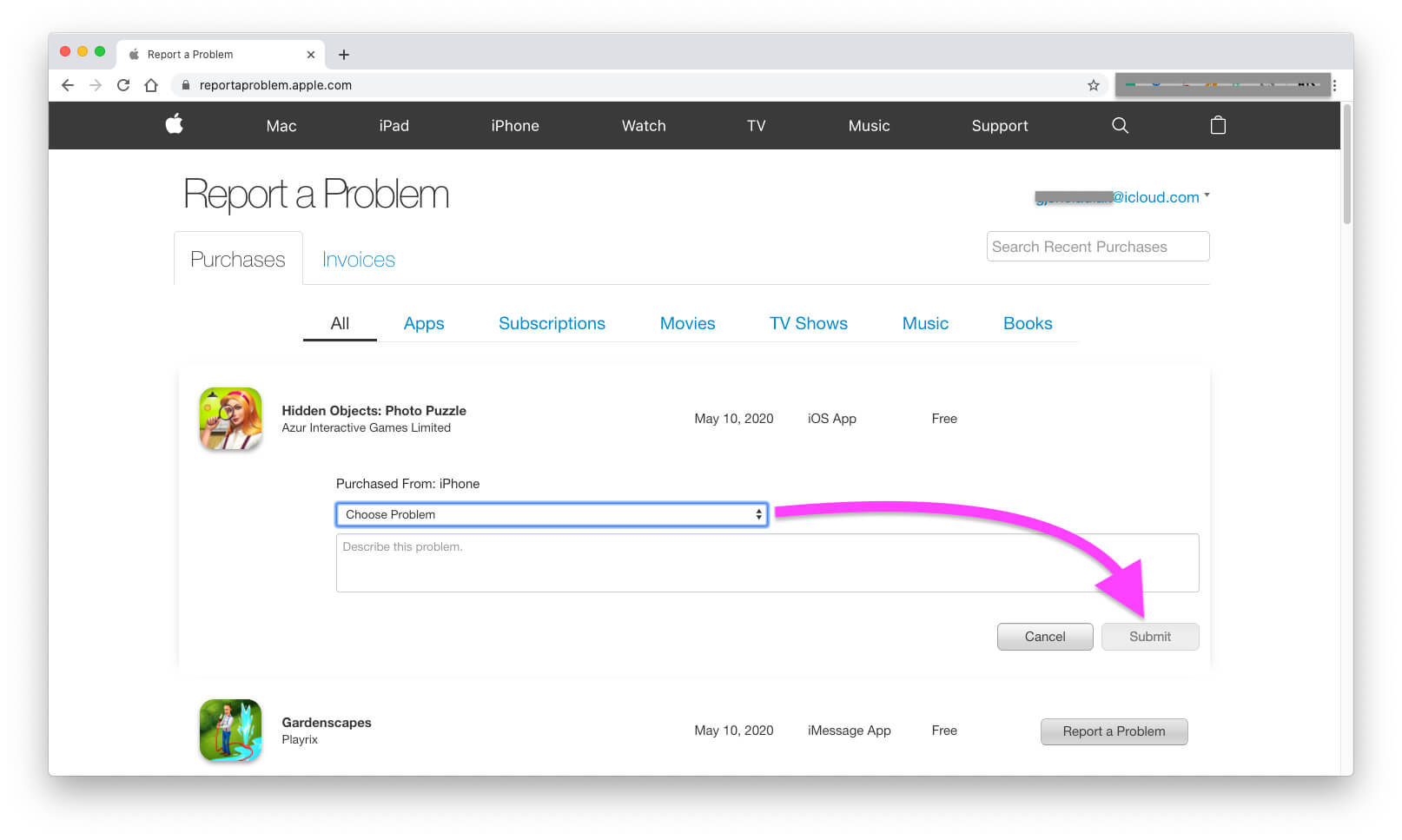
Task: Click the browser back arrow
Action: pyautogui.click(x=67, y=84)
